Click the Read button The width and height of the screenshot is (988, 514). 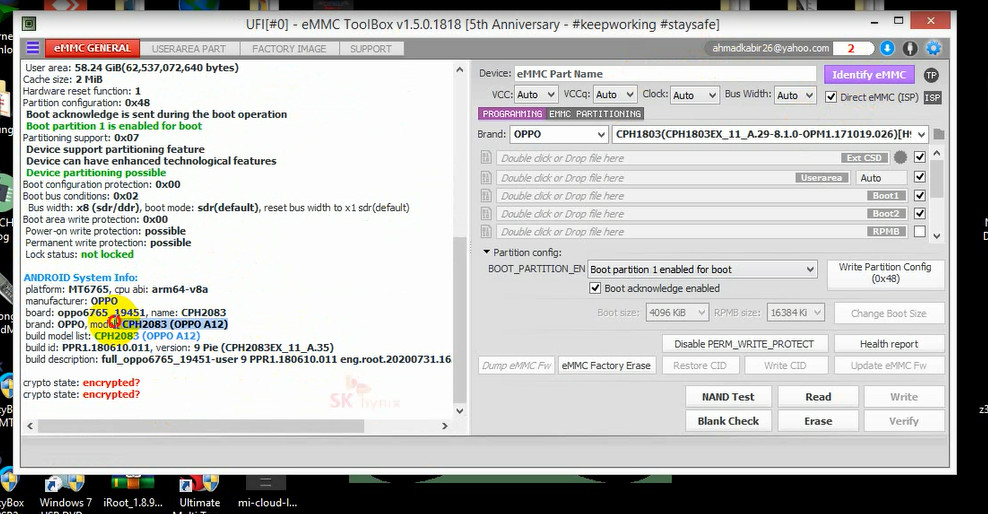(818, 397)
